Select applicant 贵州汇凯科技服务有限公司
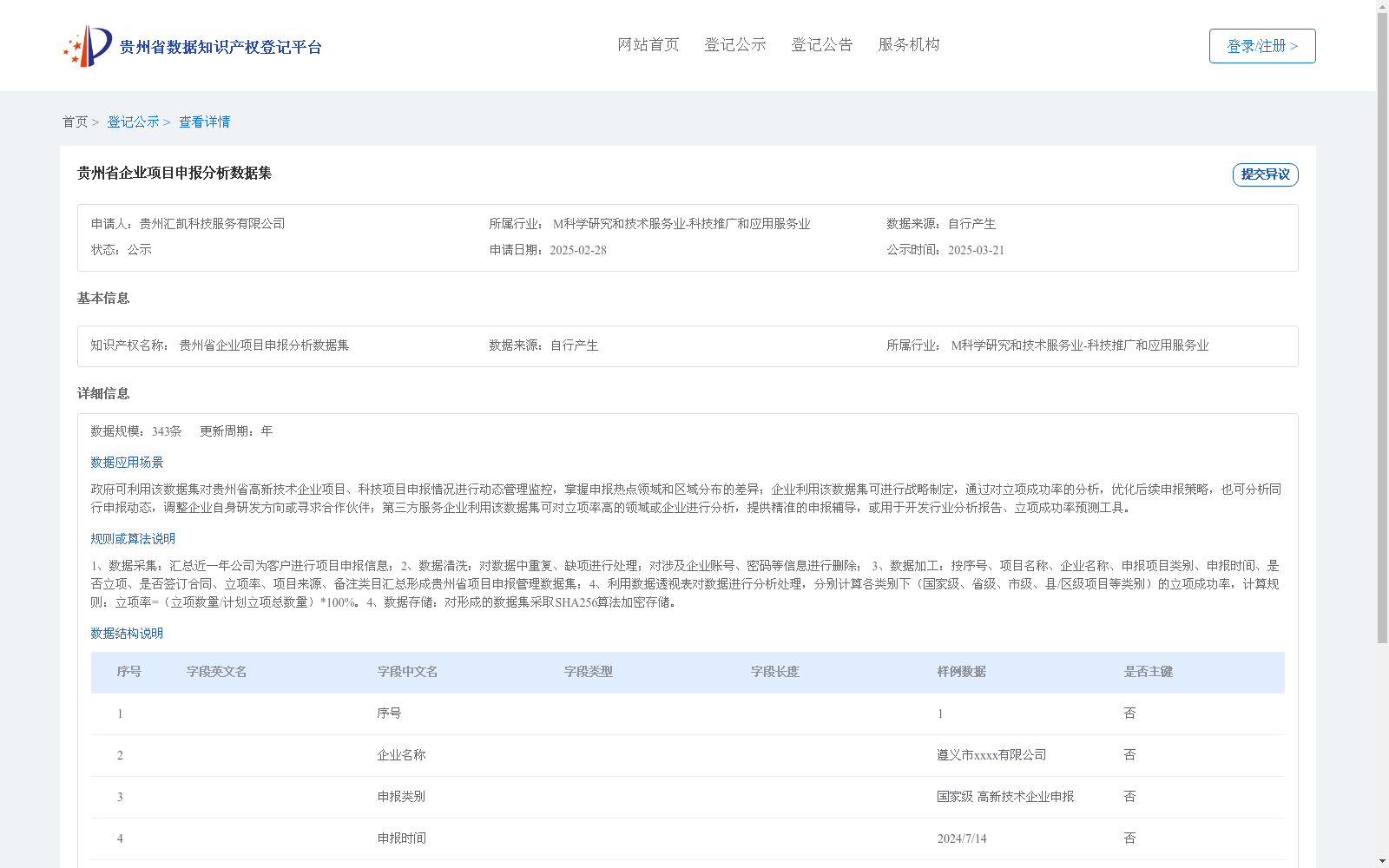The image size is (1389, 868). [213, 224]
